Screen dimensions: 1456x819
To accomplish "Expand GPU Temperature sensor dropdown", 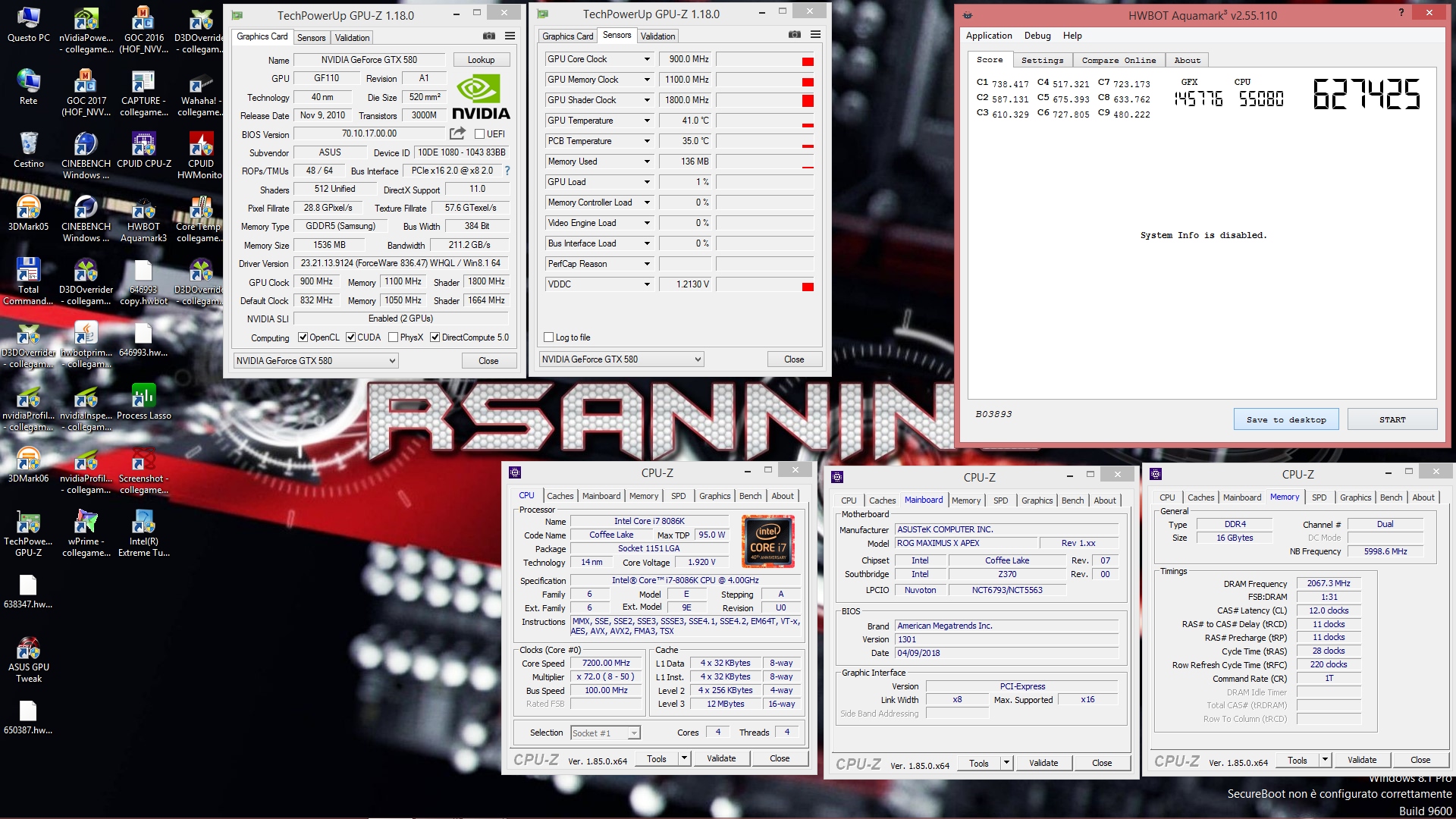I will (647, 121).
